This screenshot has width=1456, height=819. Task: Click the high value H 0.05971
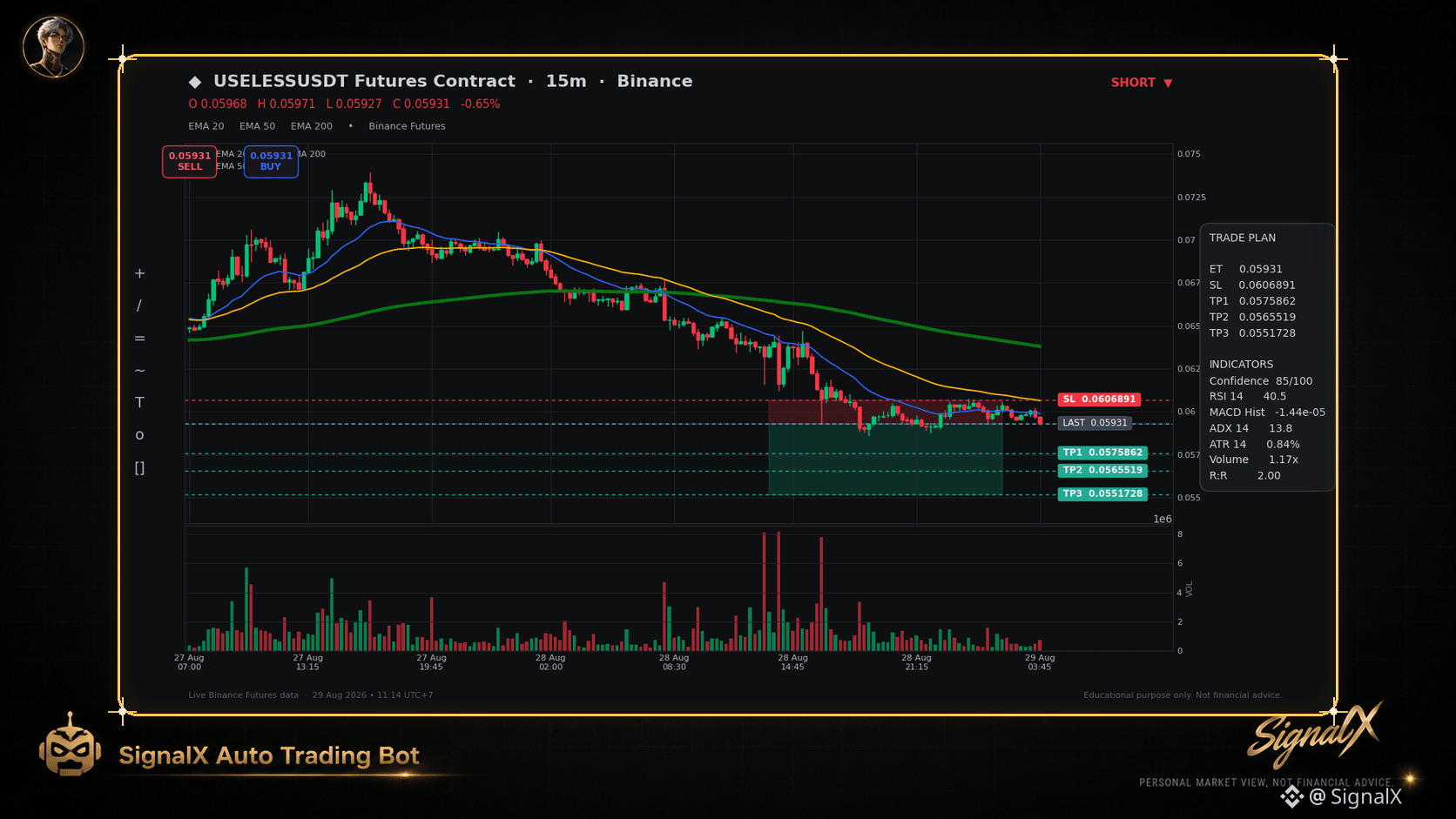(x=286, y=104)
